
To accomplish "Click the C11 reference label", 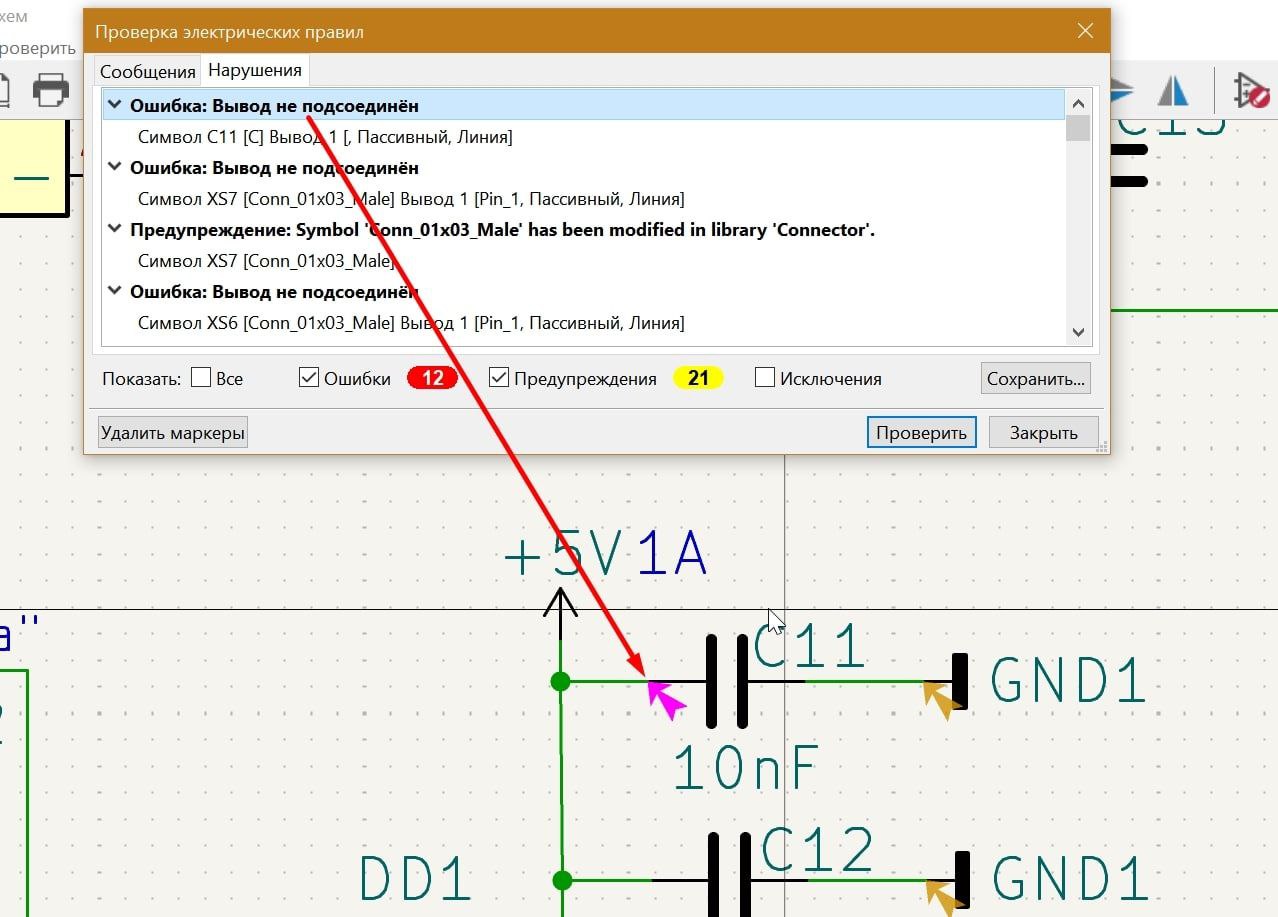I will coord(809,645).
